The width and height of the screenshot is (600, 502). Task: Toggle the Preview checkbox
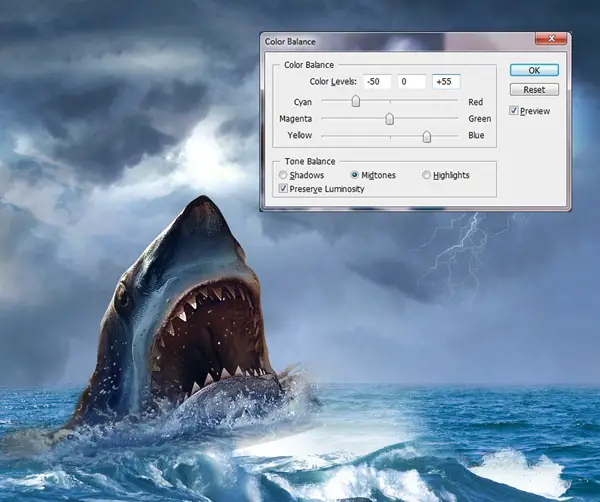[x=514, y=111]
